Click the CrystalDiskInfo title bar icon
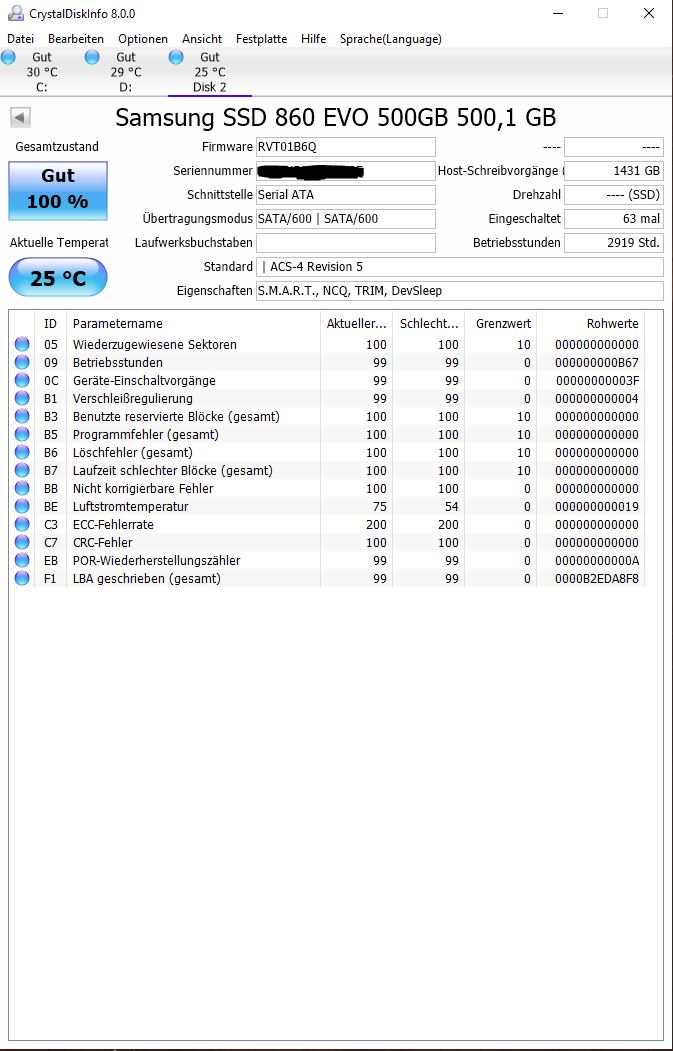Image resolution: width=673 pixels, height=1051 pixels. pyautogui.click(x=15, y=13)
